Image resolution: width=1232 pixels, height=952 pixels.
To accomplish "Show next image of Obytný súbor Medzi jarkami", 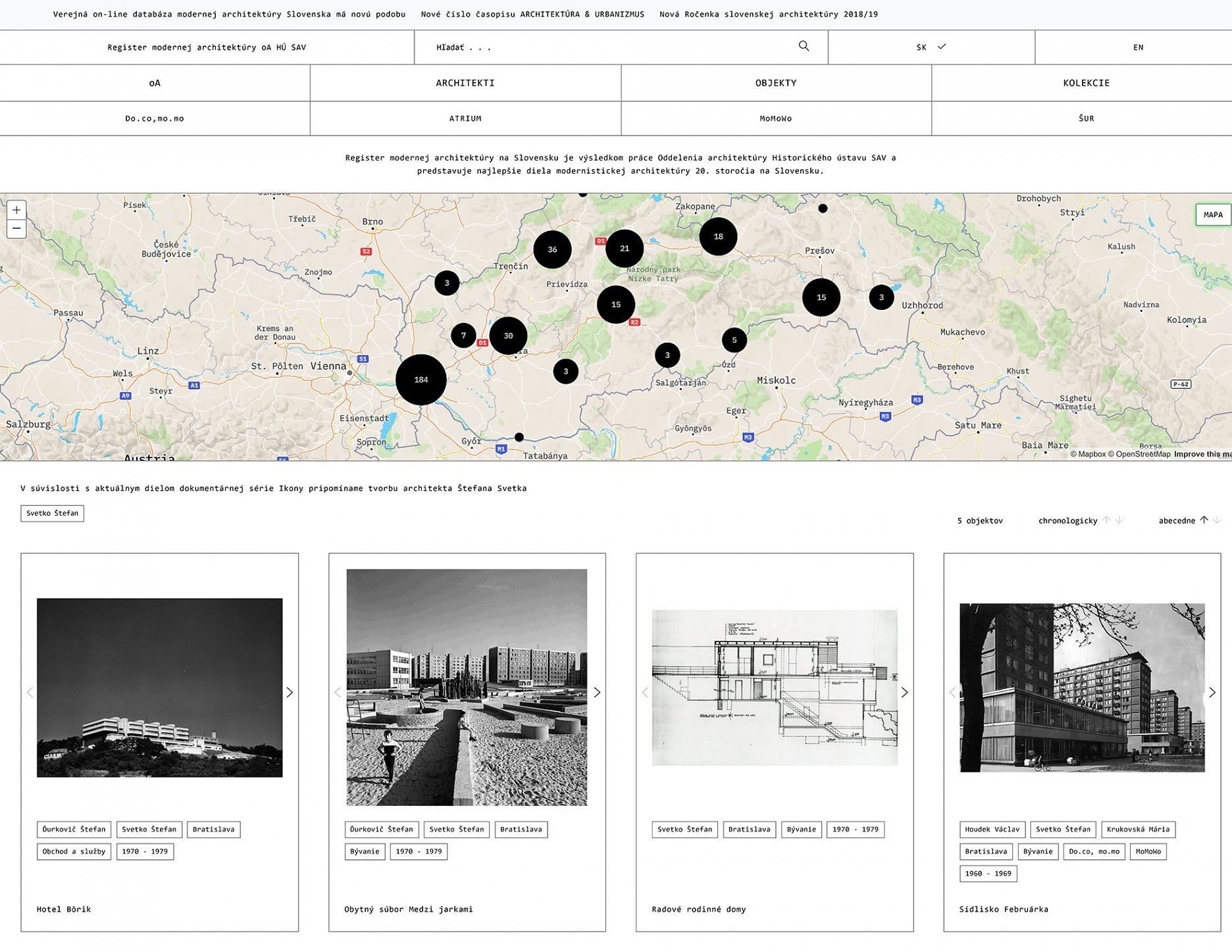I will (x=597, y=692).
